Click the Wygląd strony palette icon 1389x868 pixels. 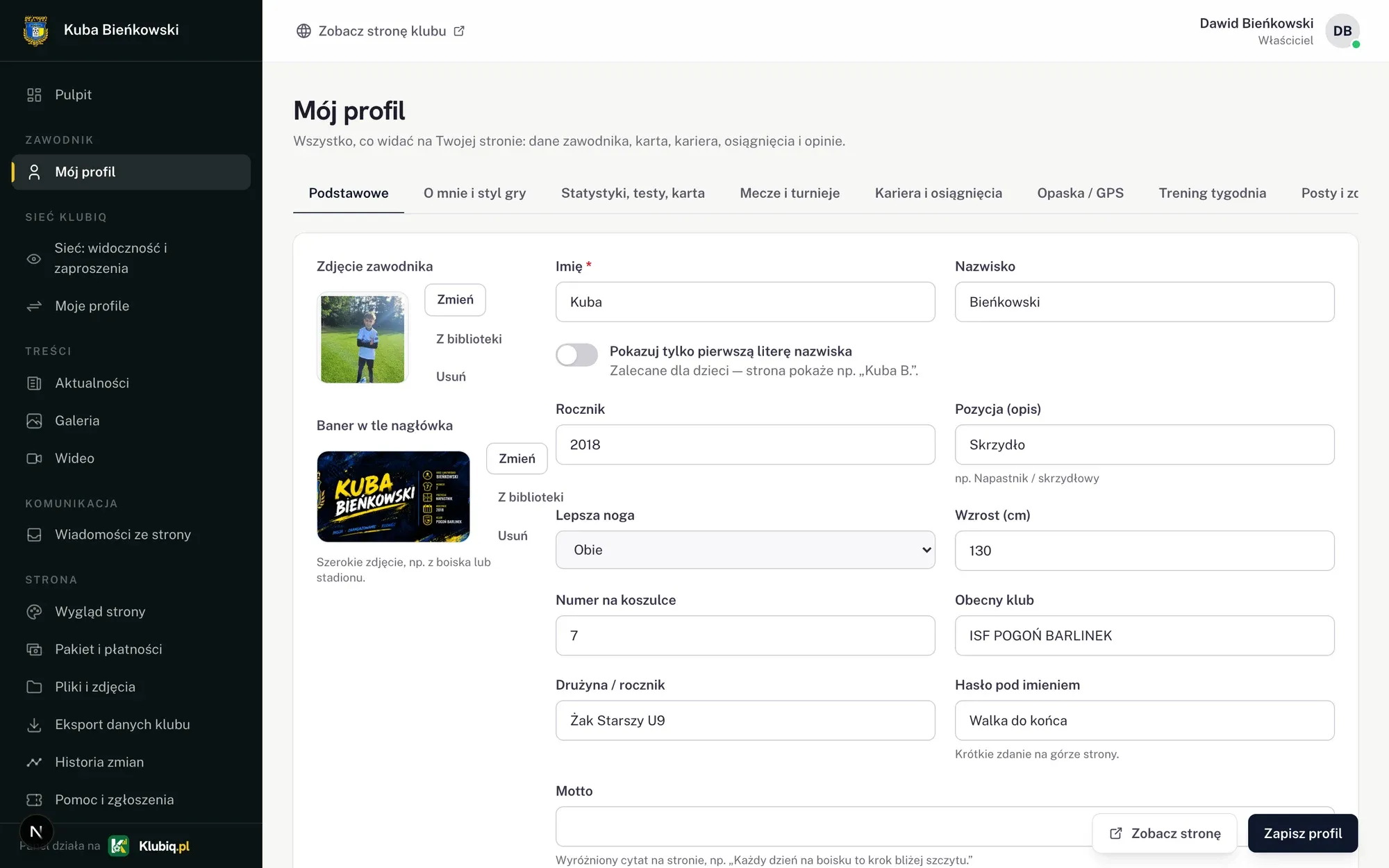(34, 612)
